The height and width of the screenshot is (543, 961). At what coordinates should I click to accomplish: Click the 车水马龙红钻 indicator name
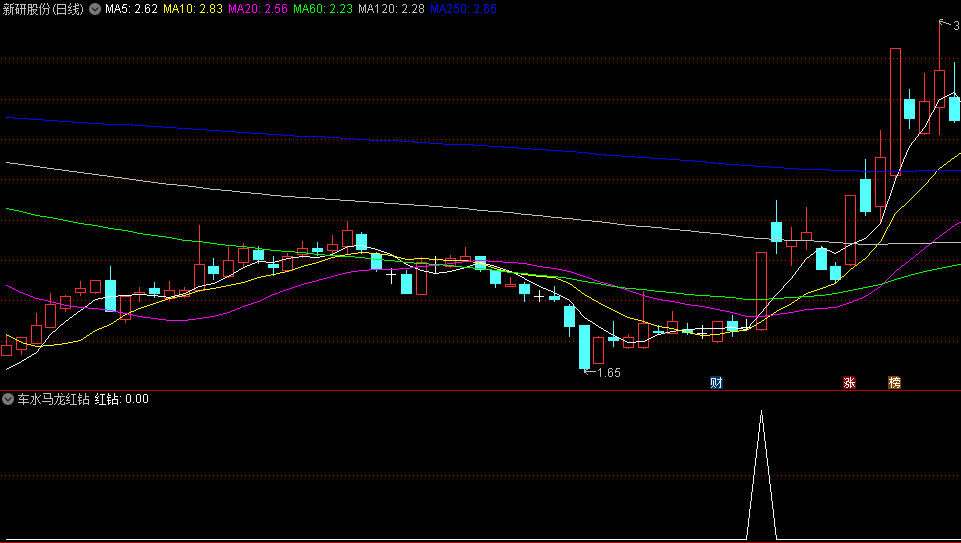pyautogui.click(x=53, y=399)
